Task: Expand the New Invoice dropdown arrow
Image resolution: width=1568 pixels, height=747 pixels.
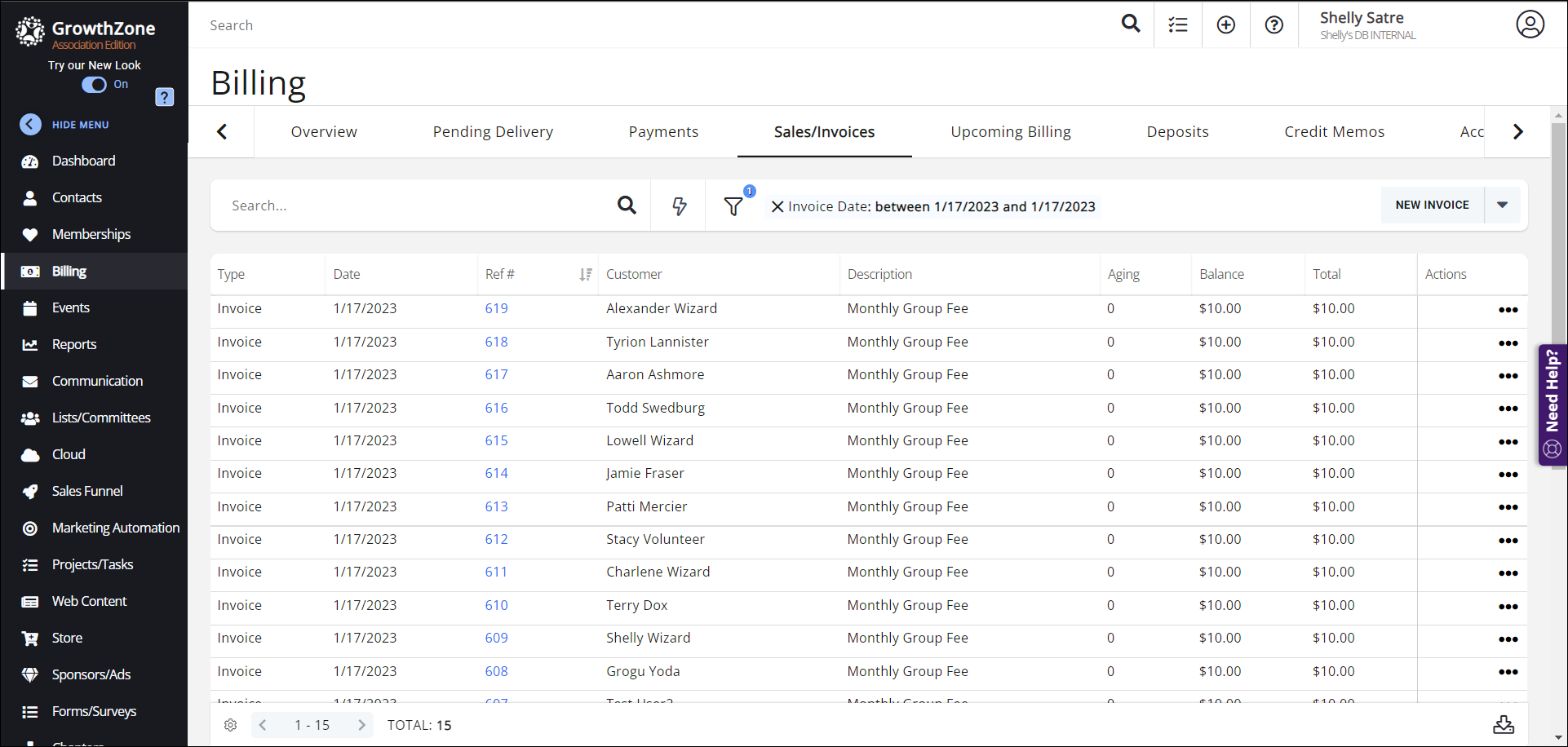Action: (x=1502, y=206)
